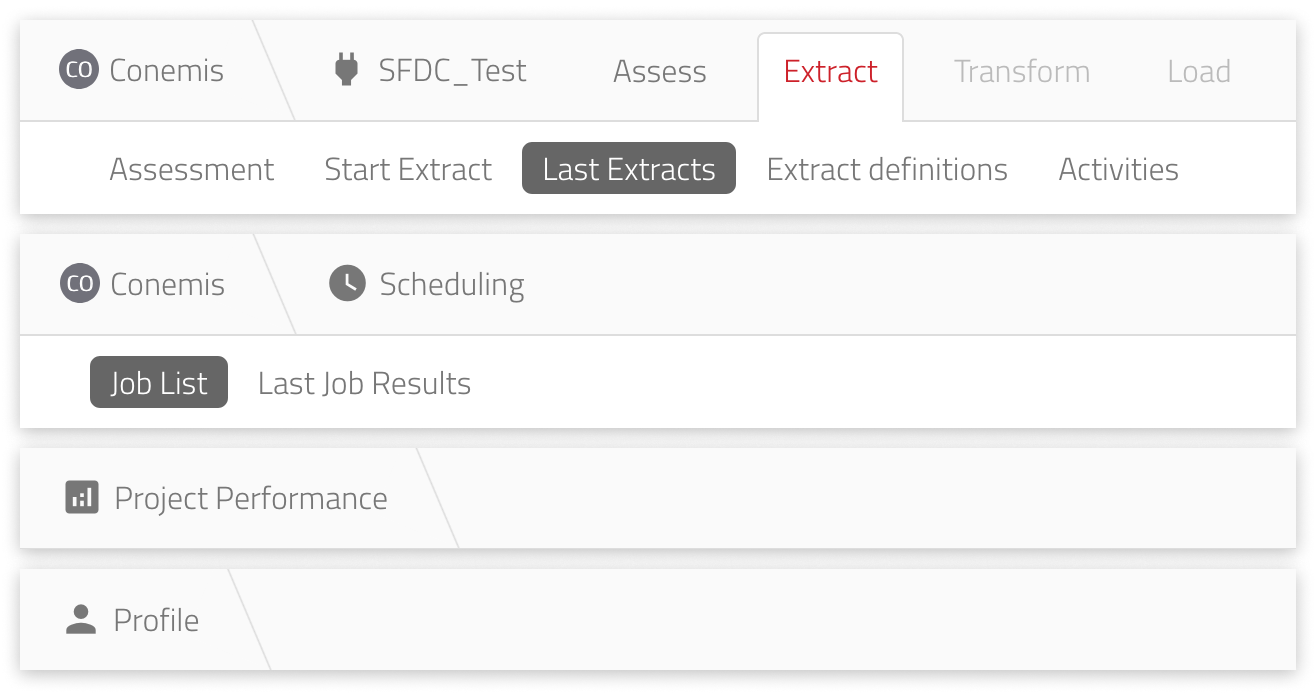
Task: Open Extract definitions
Action: coord(887,168)
